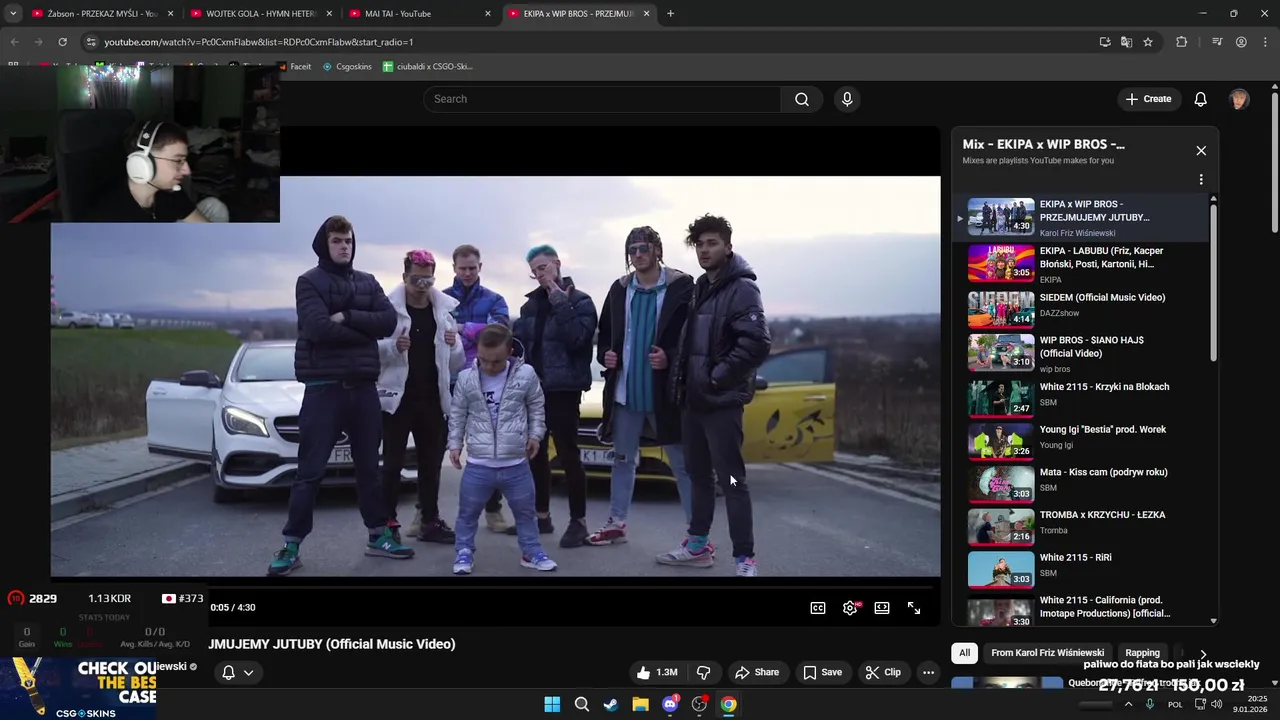Open the Windows Start menu

(552, 704)
